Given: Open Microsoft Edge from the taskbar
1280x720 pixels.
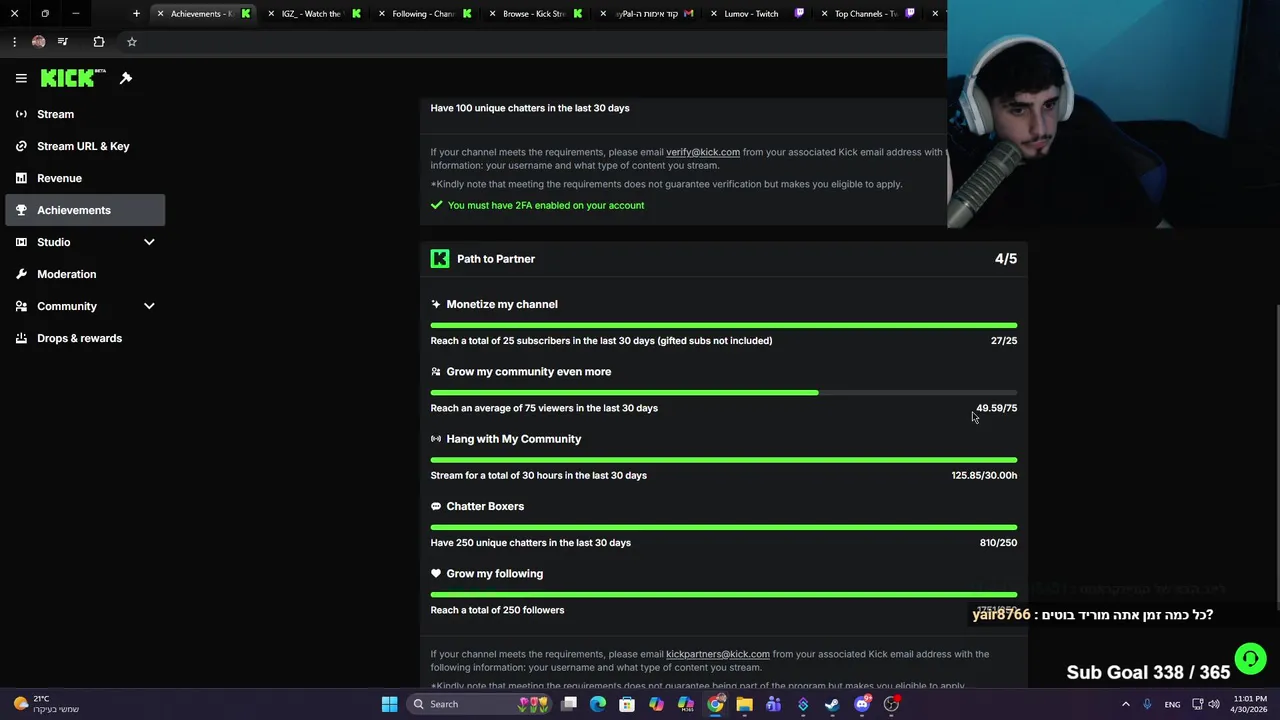Looking at the screenshot, I should point(598,704).
